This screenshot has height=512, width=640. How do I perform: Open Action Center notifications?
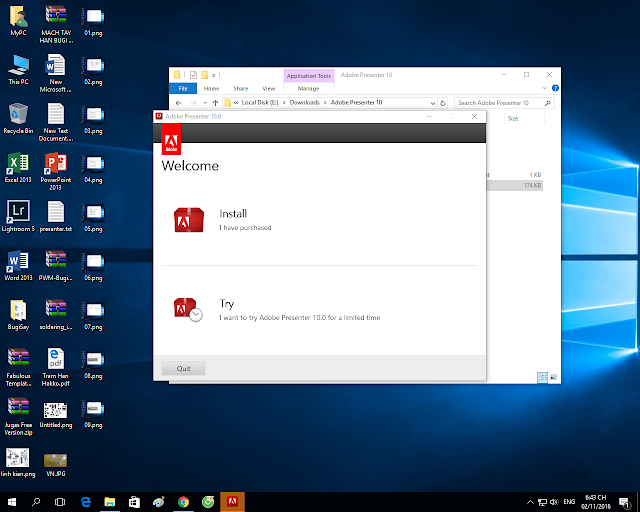[624, 503]
